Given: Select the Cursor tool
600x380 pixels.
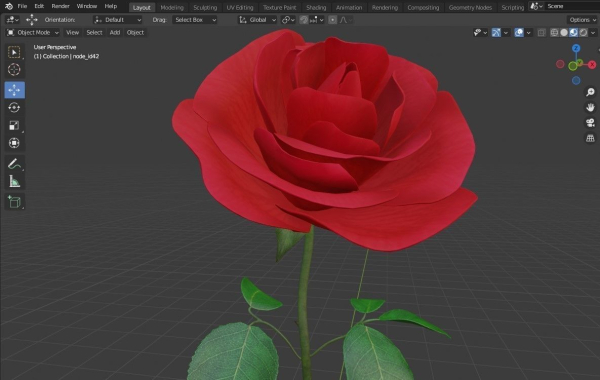Looking at the screenshot, I should pyautogui.click(x=15, y=70).
